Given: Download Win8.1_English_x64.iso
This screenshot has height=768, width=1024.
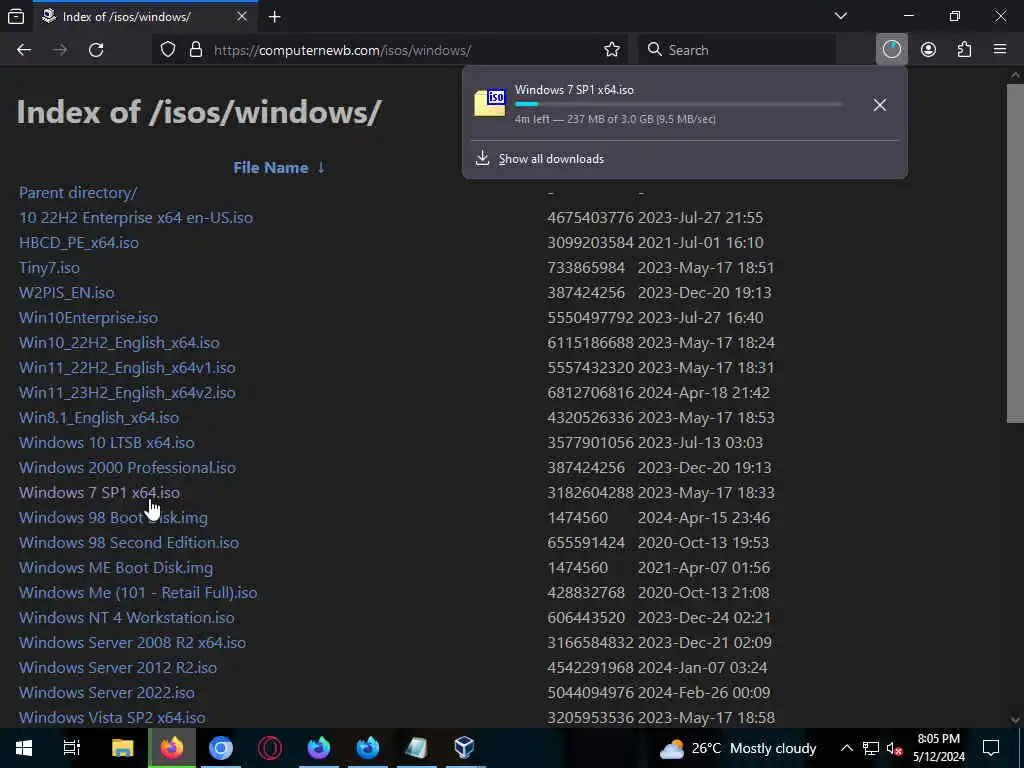Looking at the screenshot, I should pos(99,418).
